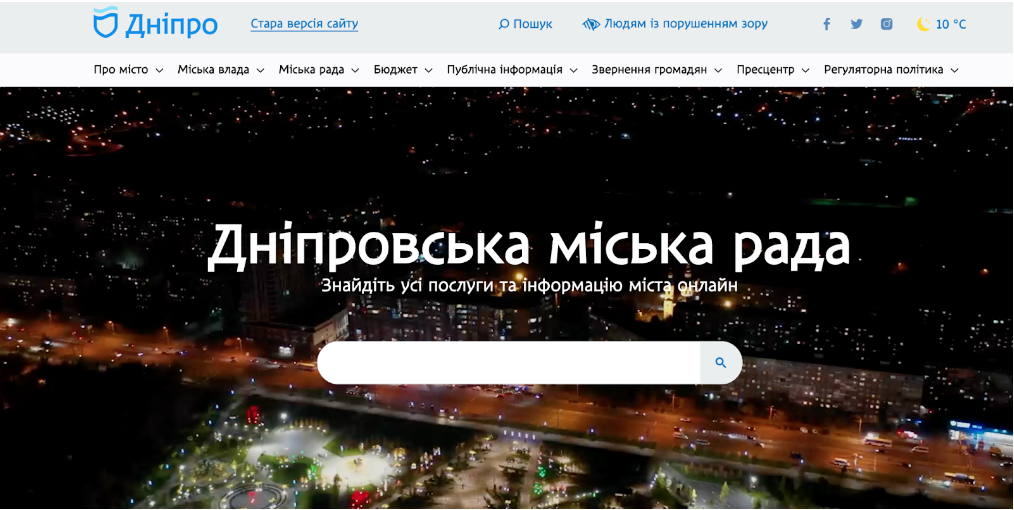Click into the large hero search field
This screenshot has width=1014, height=510.
pos(508,363)
